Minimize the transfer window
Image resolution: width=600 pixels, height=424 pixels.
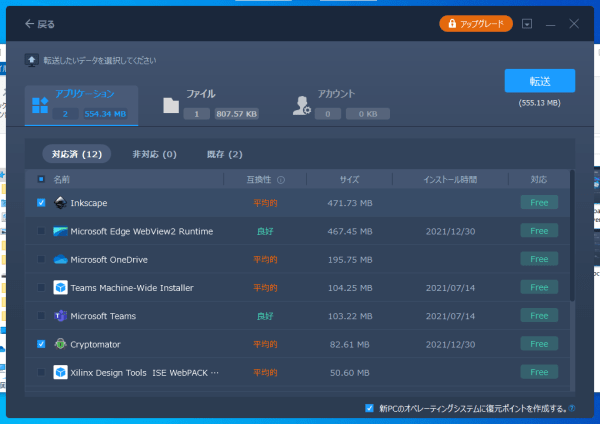[x=550, y=24]
